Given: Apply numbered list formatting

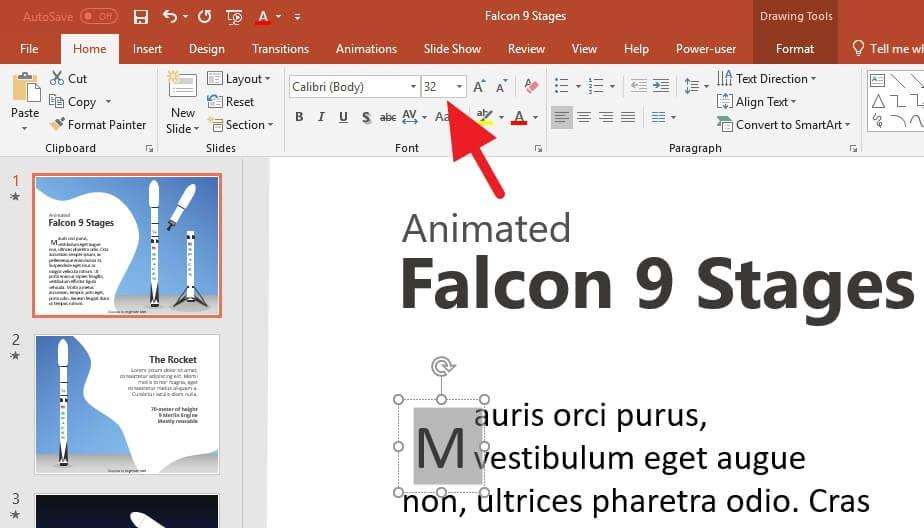Looking at the screenshot, I should coord(596,86).
